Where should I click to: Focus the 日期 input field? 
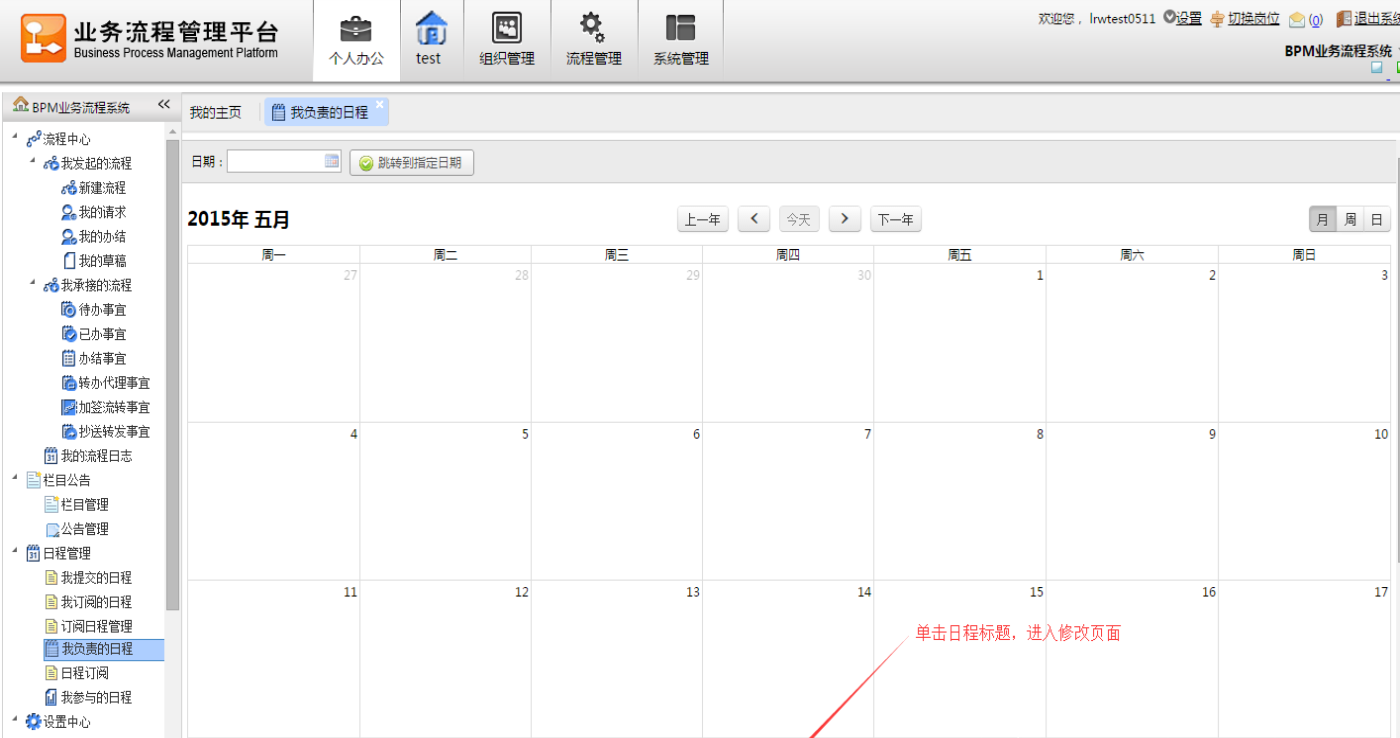pos(284,162)
